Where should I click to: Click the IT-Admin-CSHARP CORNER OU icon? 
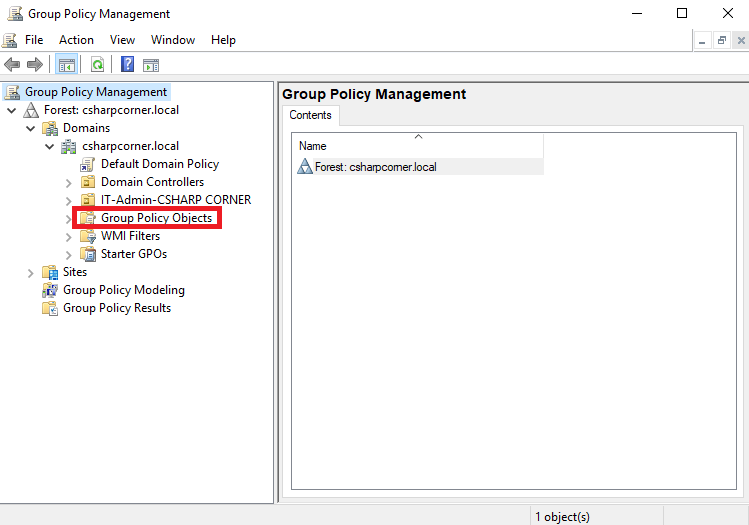pos(88,200)
